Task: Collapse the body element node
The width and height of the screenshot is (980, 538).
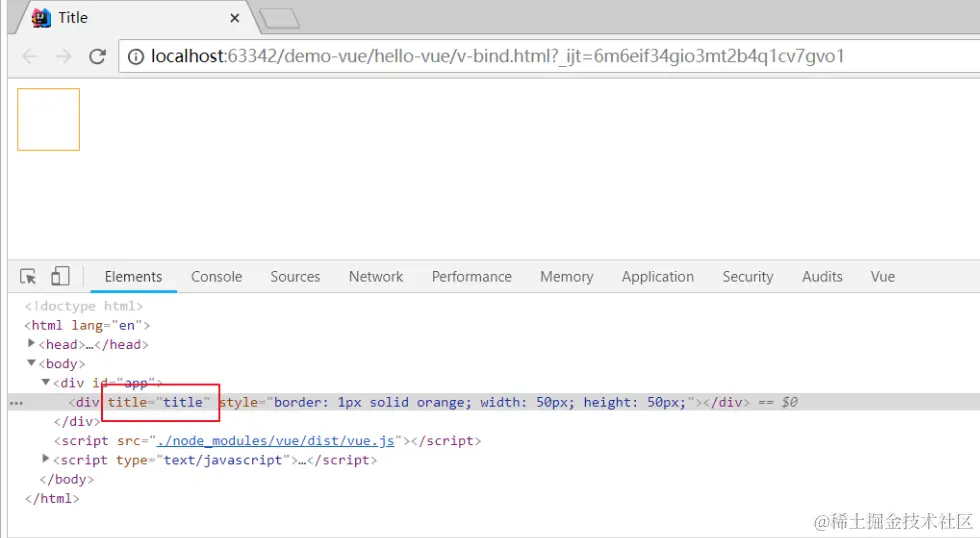Action: tap(31, 362)
